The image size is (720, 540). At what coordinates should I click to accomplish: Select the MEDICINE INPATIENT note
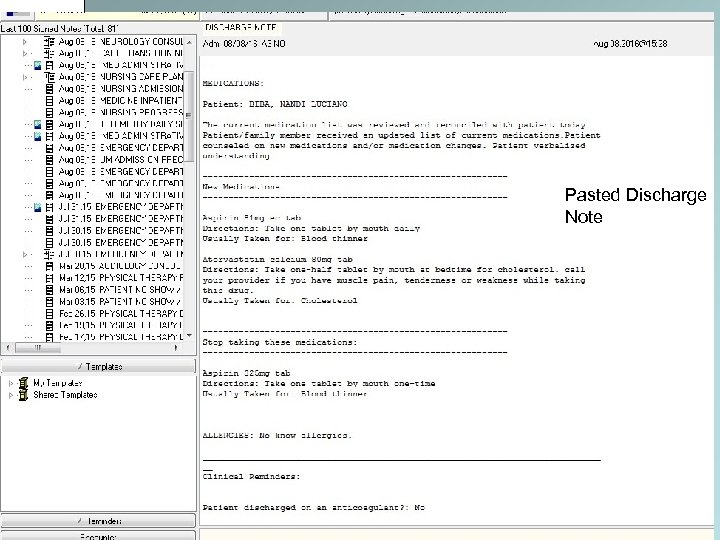point(121,101)
